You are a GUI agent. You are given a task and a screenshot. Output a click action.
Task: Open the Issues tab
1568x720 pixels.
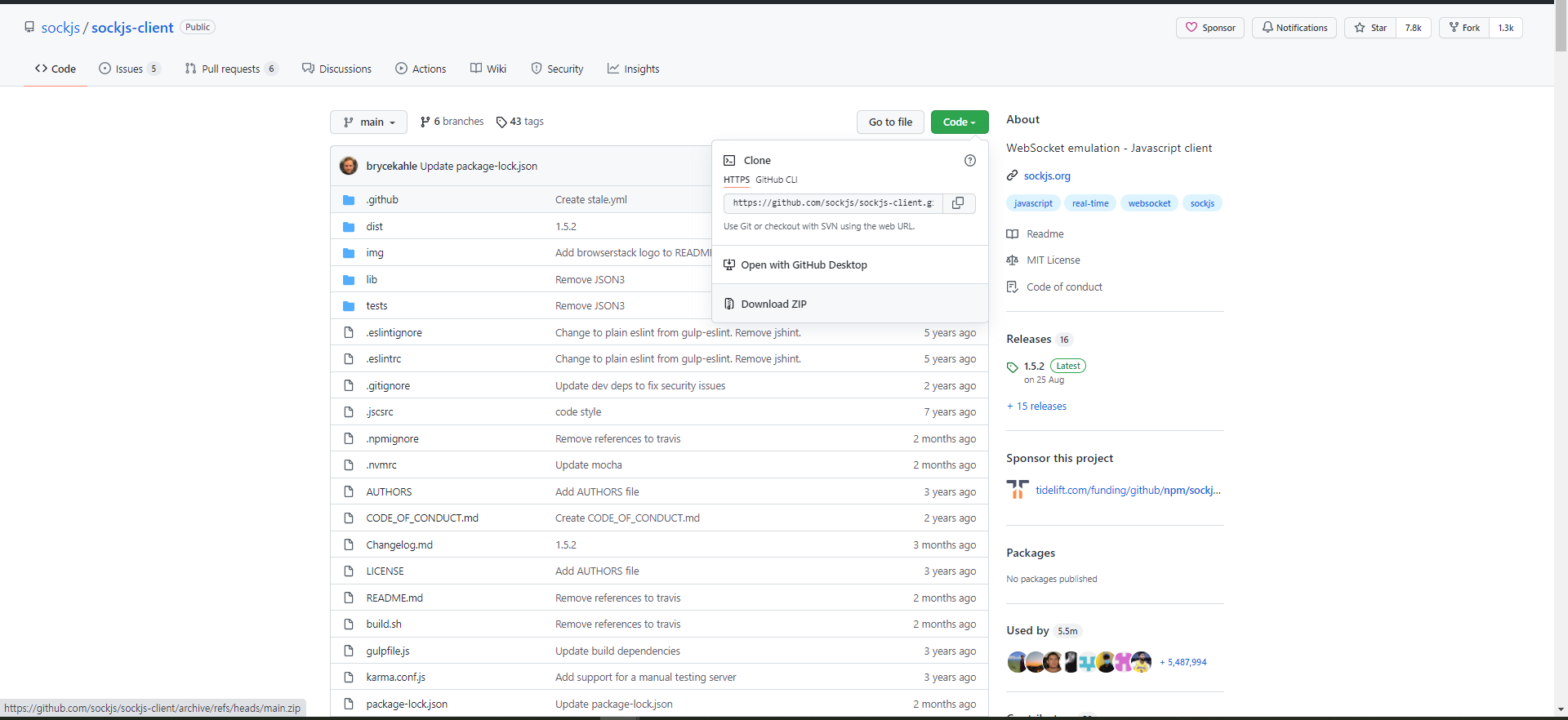point(130,69)
